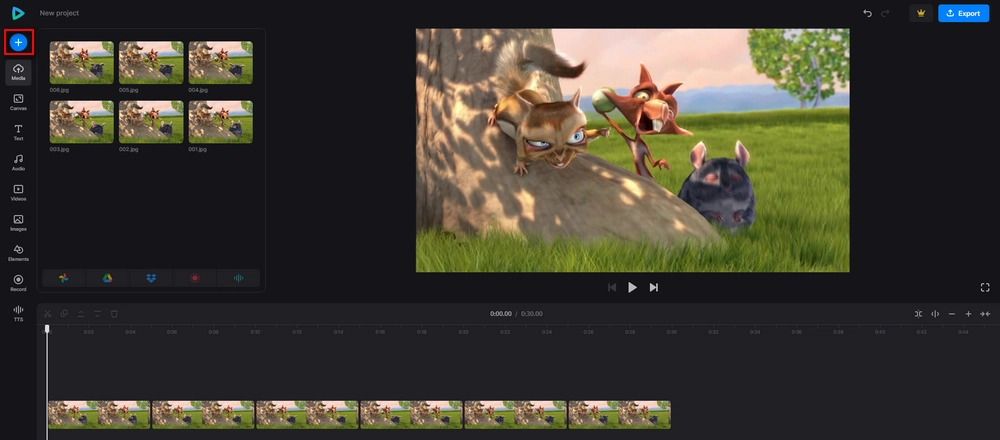Click the red record icon below the media list

pyautogui.click(x=195, y=278)
